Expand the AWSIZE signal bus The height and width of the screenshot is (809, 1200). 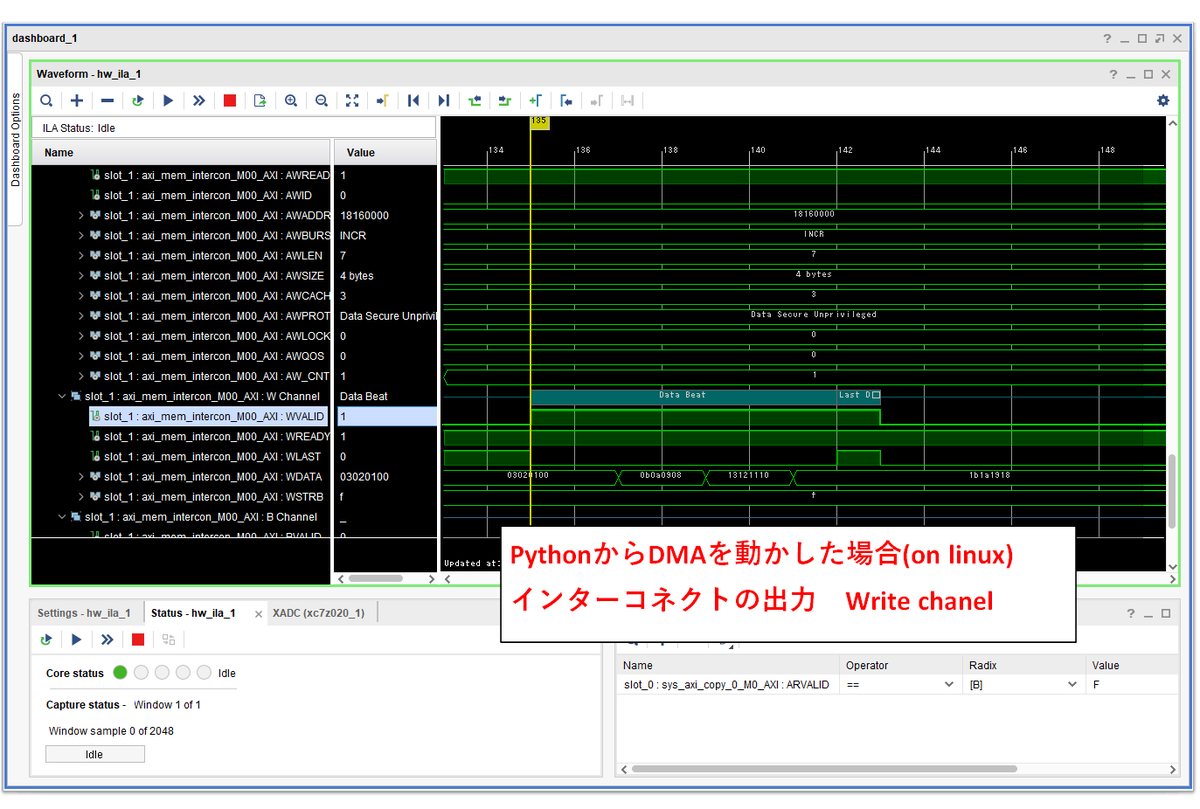[81, 276]
